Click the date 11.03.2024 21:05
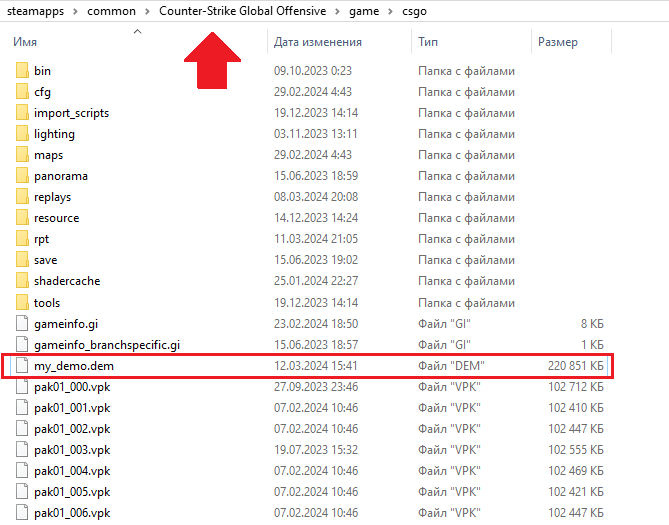The image size is (669, 525). [316, 239]
